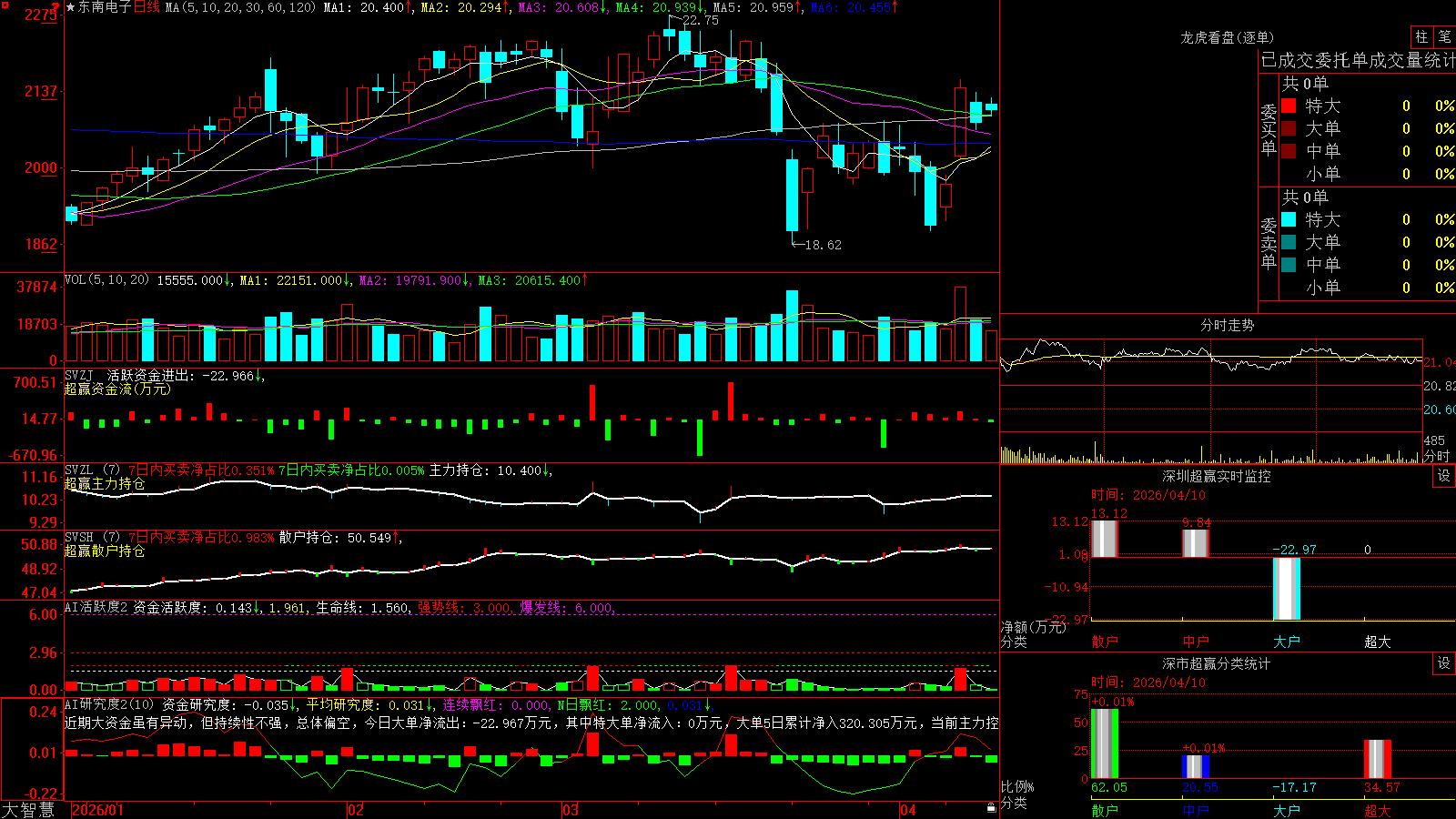Click the red 委买单 特大 color swatch
The width and height of the screenshot is (1456, 819).
(x=1289, y=106)
